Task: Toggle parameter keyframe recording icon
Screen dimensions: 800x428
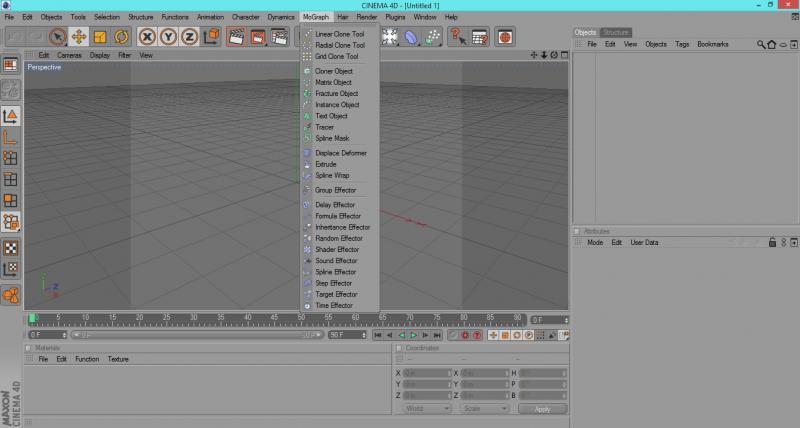Action: (x=529, y=335)
